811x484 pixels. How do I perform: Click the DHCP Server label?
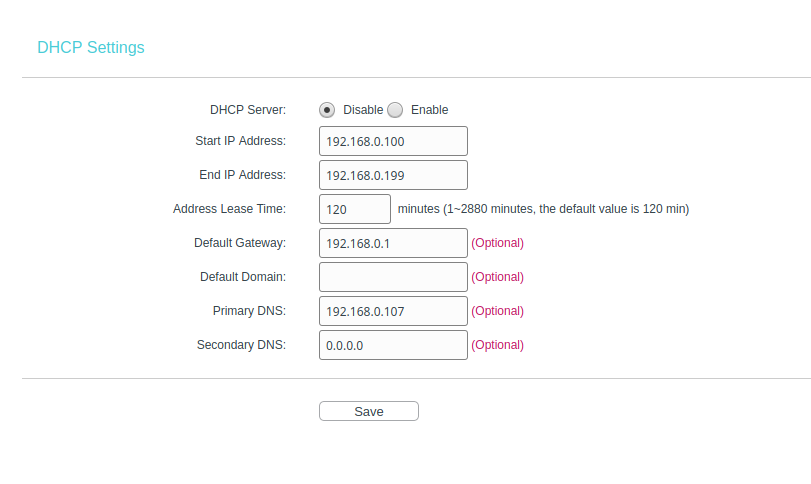[x=248, y=110]
